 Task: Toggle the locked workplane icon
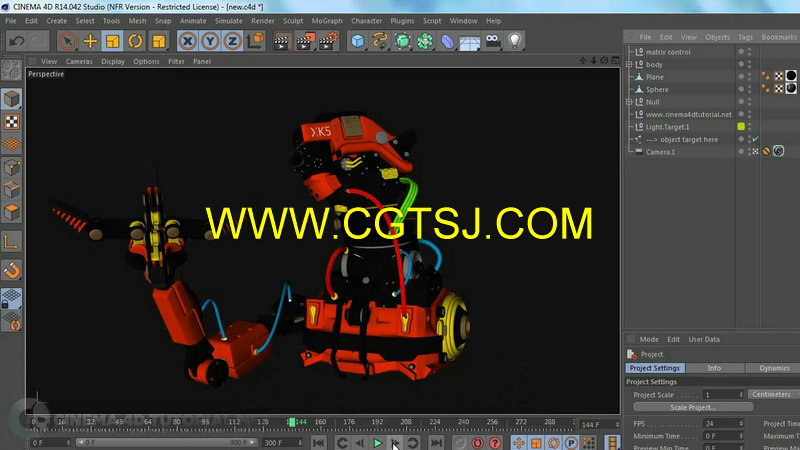click(12, 298)
